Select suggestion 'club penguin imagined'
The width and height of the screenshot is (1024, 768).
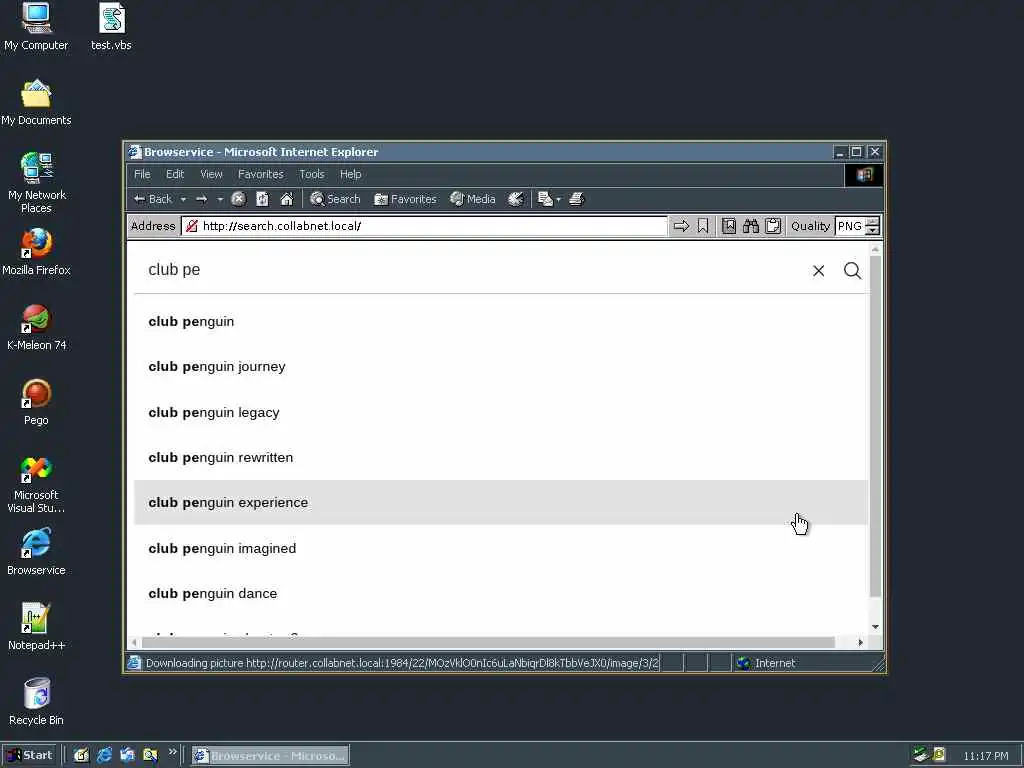click(x=501, y=548)
